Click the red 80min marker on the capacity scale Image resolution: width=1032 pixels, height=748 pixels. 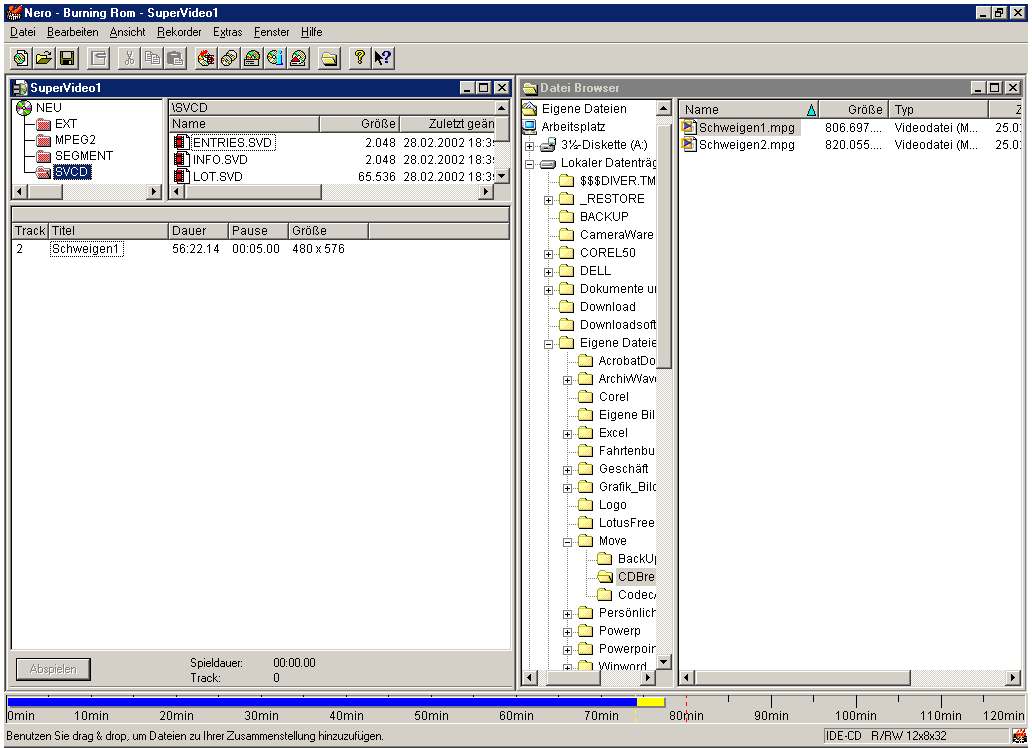(x=686, y=710)
